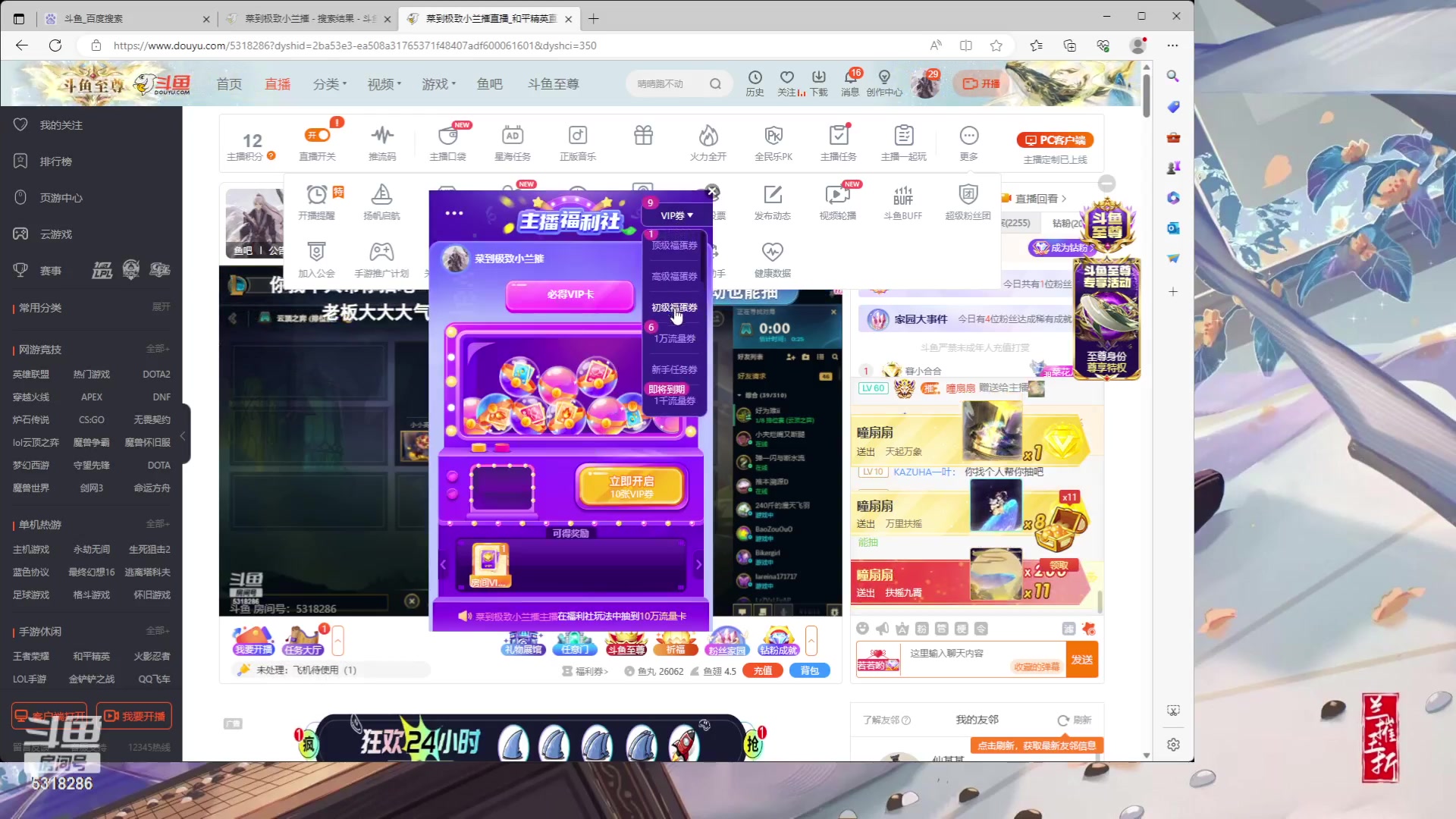Open the VIP券 dropdown

tap(676, 215)
